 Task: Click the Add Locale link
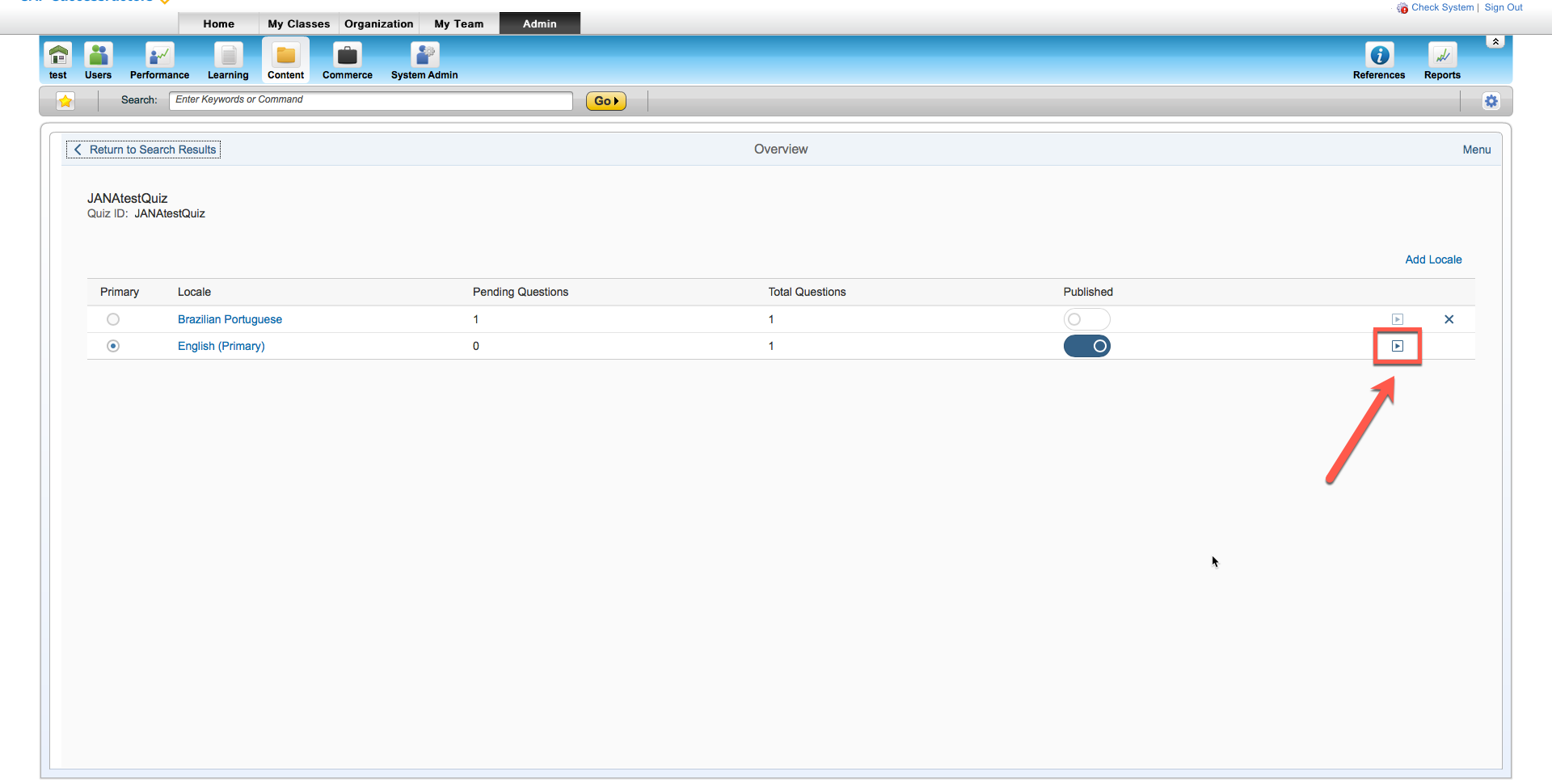(x=1434, y=259)
